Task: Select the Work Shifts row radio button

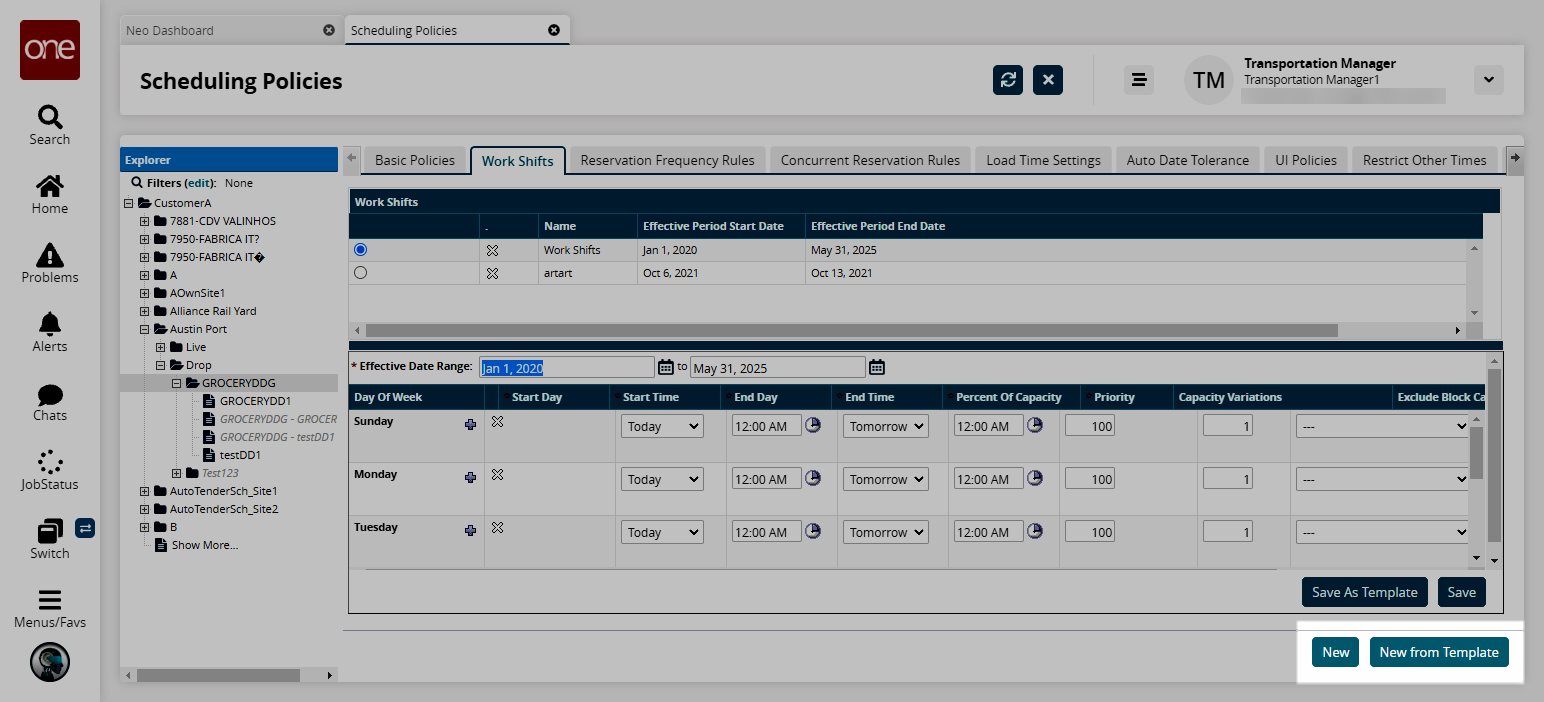Action: coord(361,249)
